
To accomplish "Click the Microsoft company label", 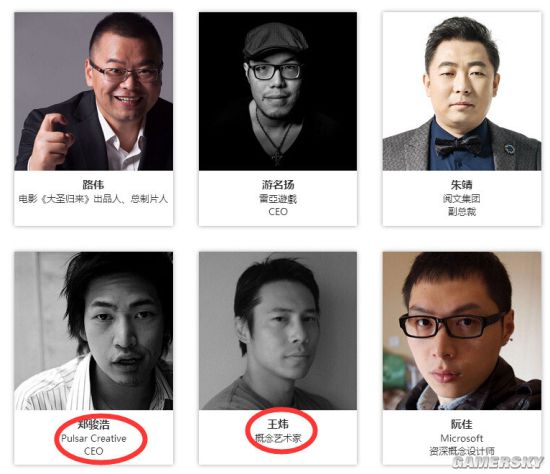I will (x=462, y=438).
